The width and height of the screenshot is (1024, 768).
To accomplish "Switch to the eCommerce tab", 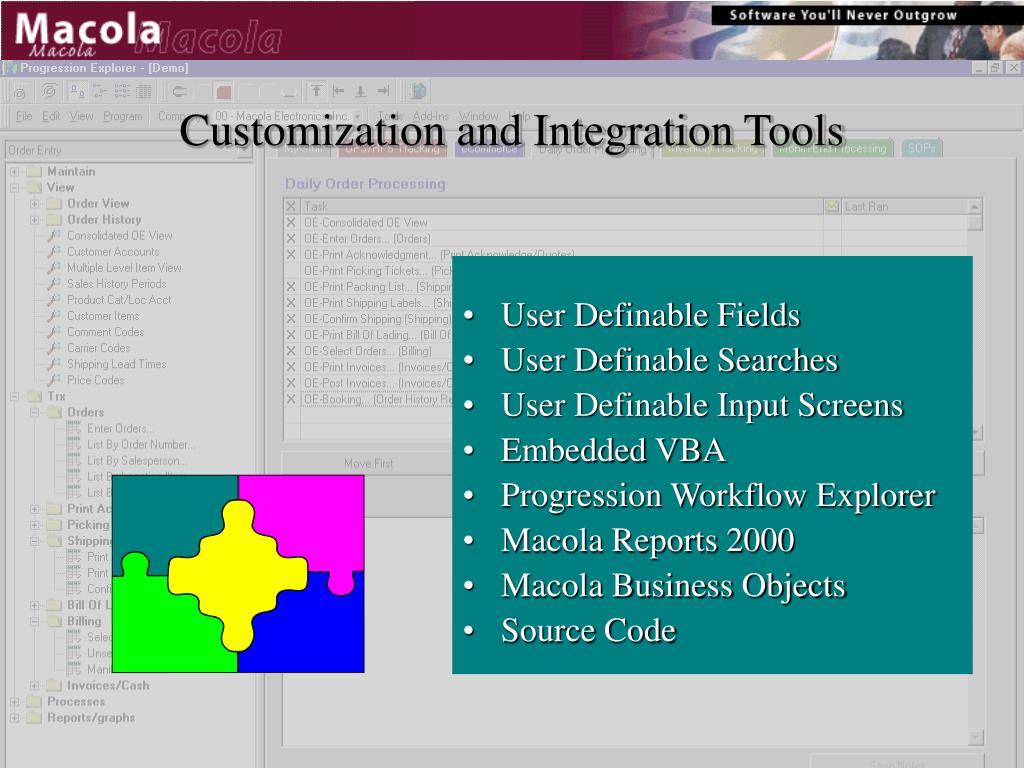I will (x=489, y=149).
